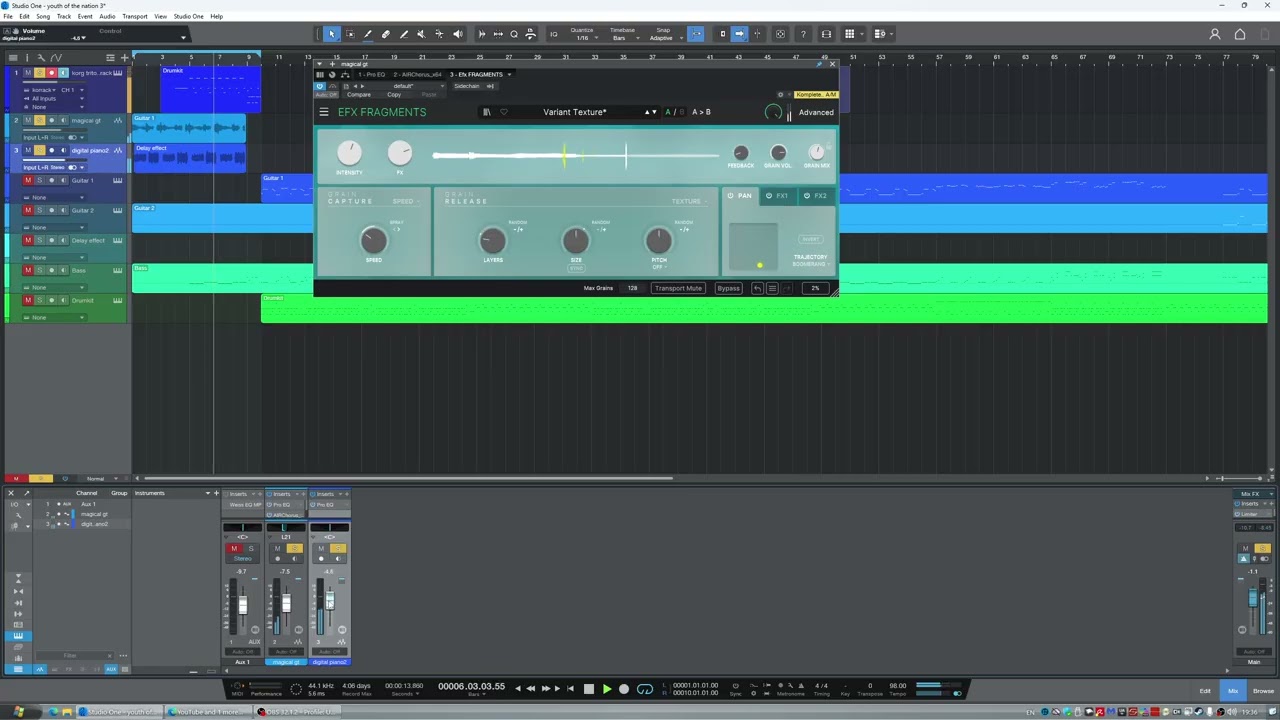Open the File menu
The height and width of the screenshot is (720, 1280).
[8, 16]
